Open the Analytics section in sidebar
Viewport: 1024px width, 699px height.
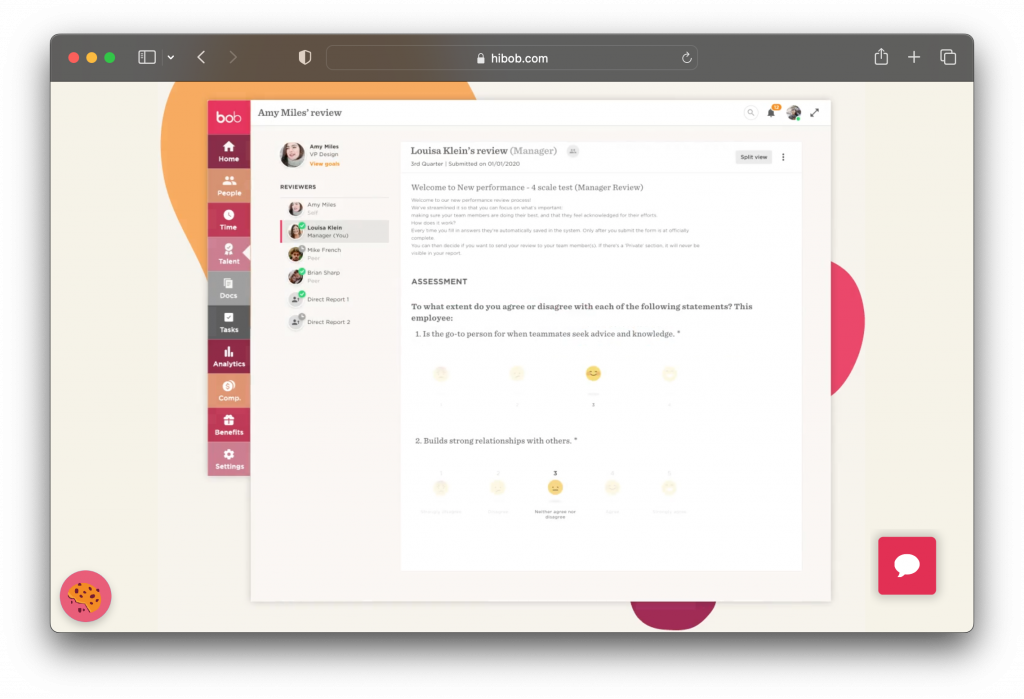point(229,356)
